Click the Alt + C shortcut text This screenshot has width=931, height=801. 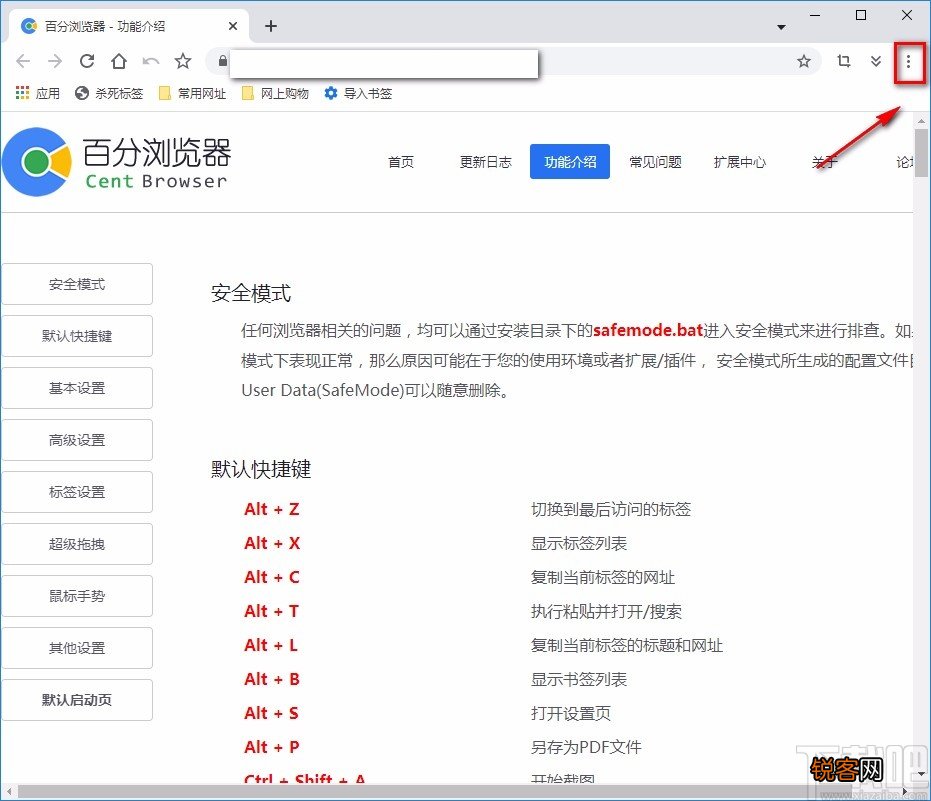coord(271,577)
